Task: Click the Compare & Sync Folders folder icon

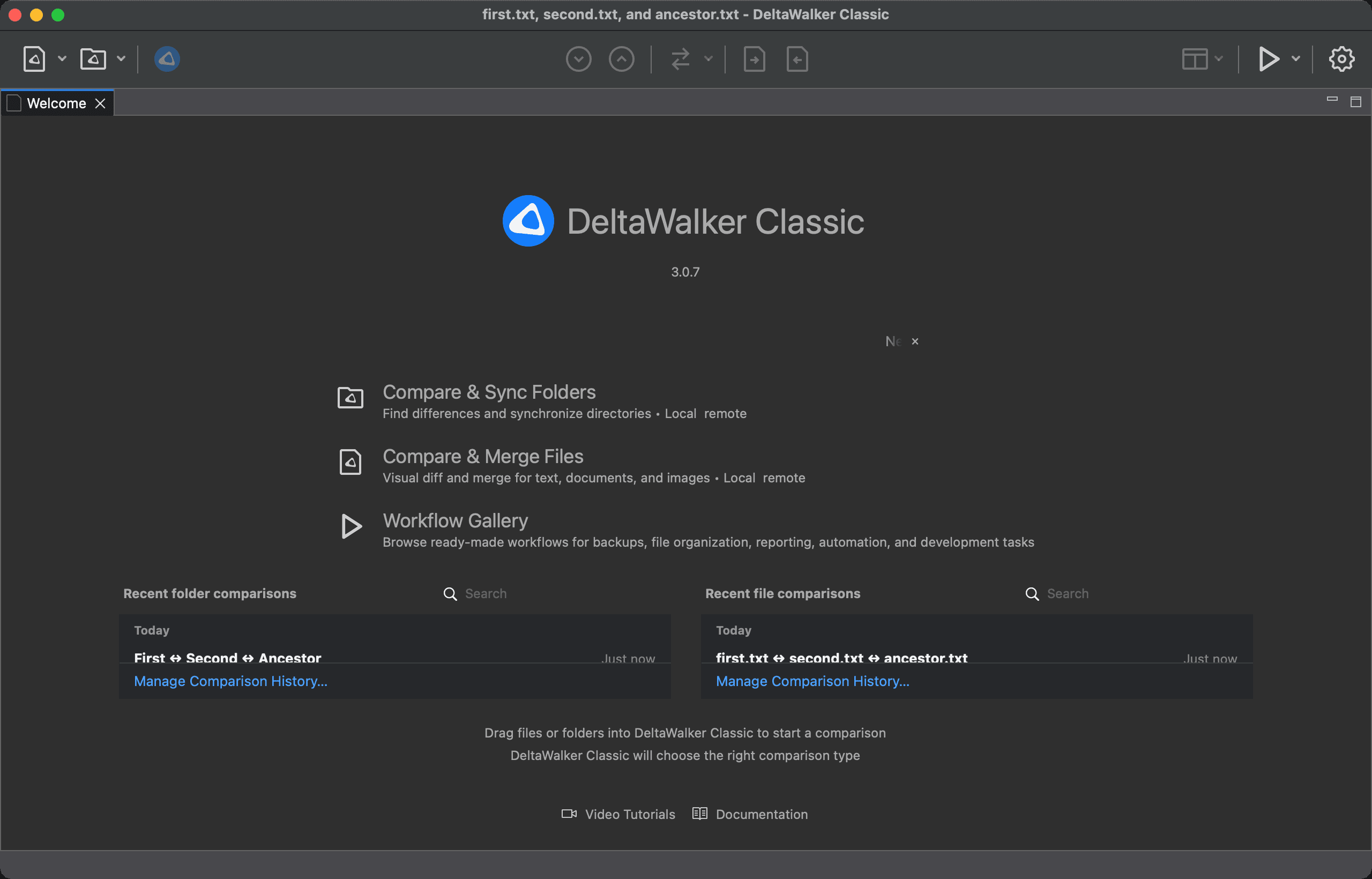Action: (351, 397)
